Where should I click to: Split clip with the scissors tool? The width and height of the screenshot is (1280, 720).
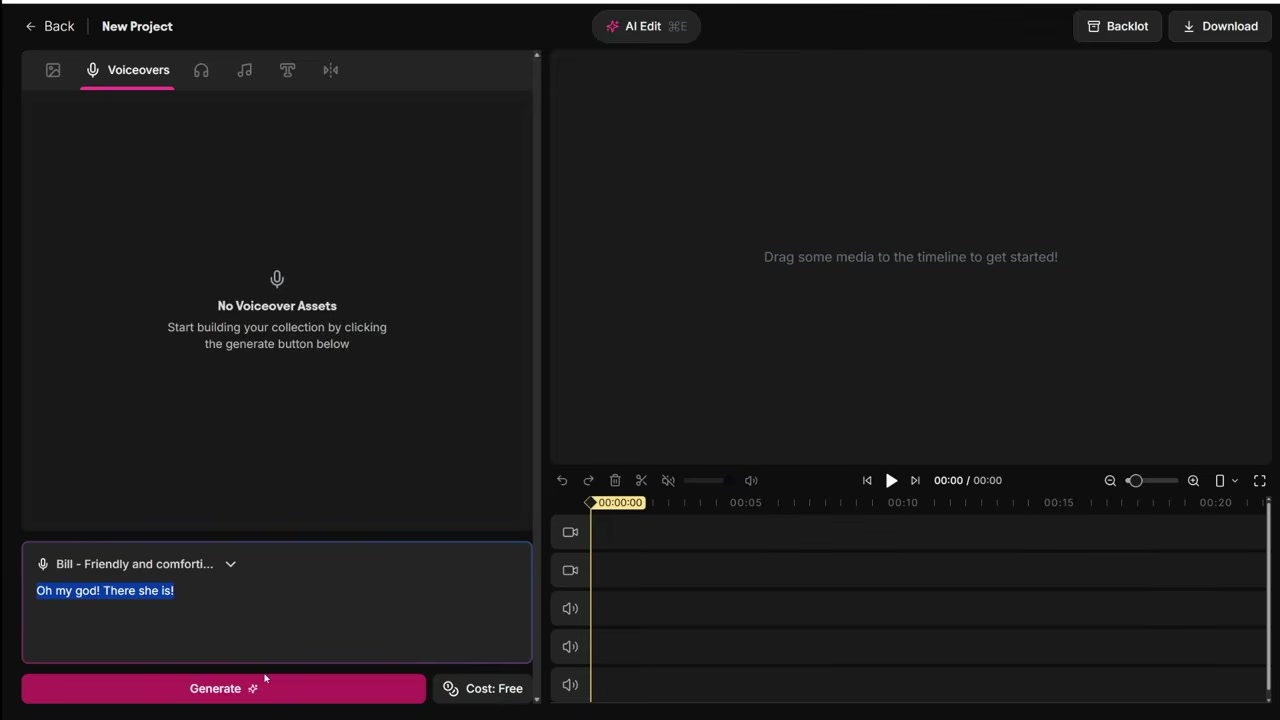(x=641, y=481)
